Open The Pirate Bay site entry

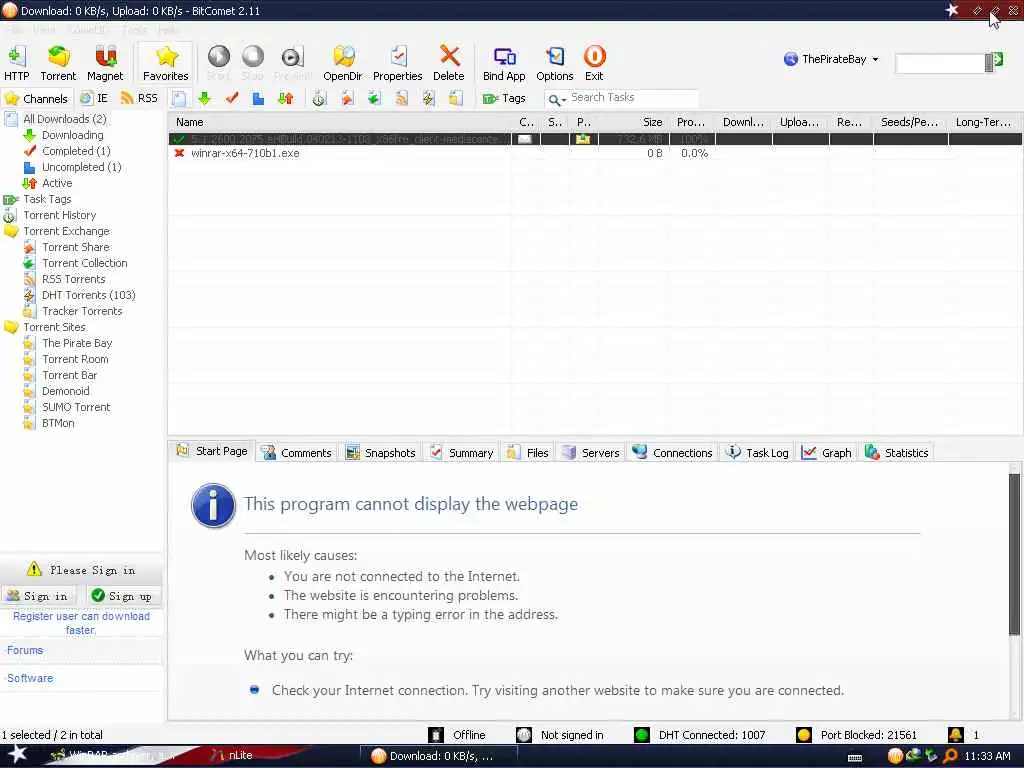pos(77,344)
